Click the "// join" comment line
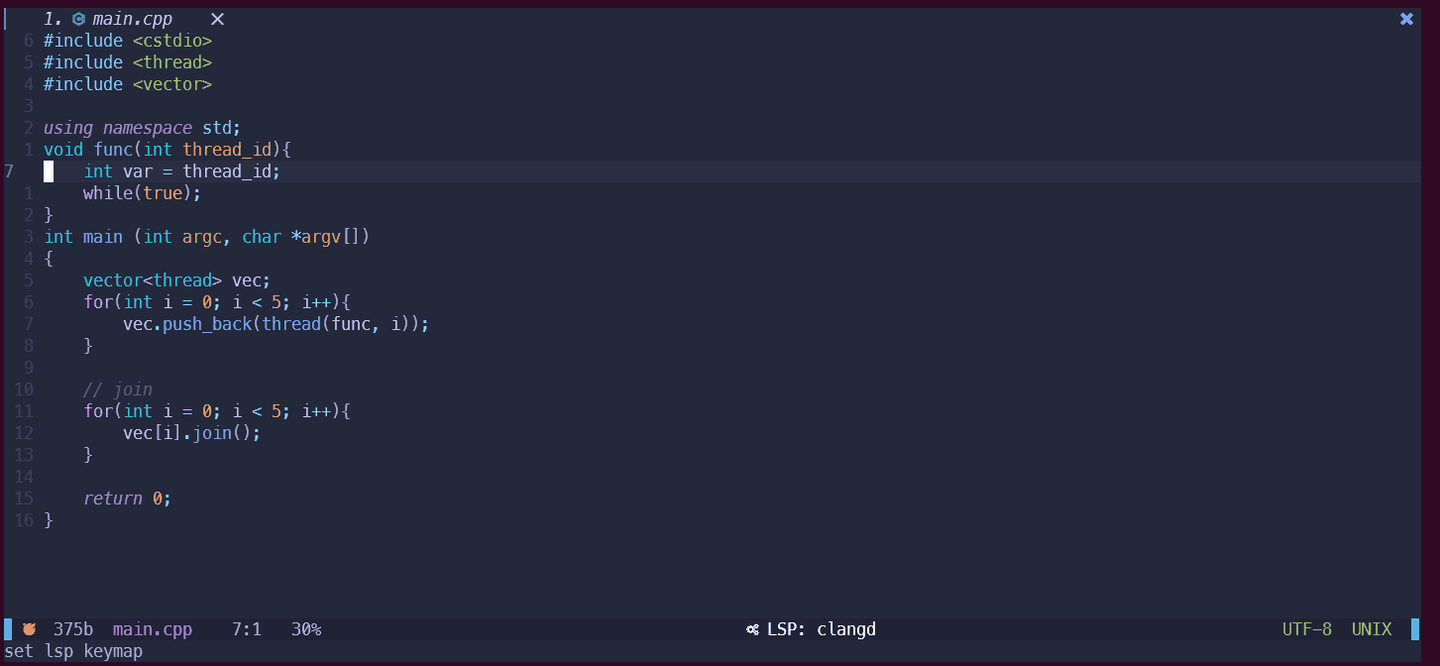 (x=118, y=389)
